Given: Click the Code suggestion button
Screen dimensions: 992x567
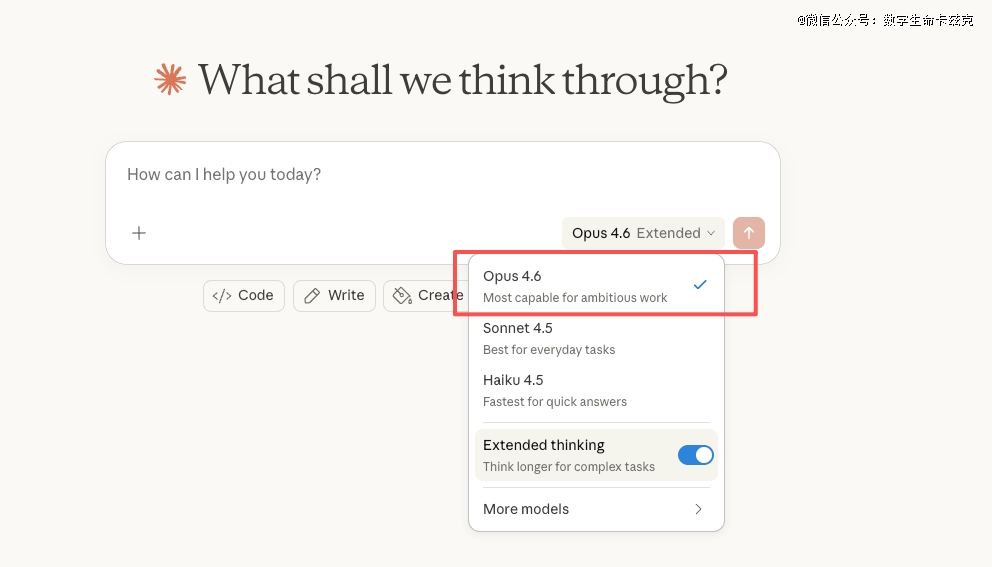Looking at the screenshot, I should click(244, 296).
